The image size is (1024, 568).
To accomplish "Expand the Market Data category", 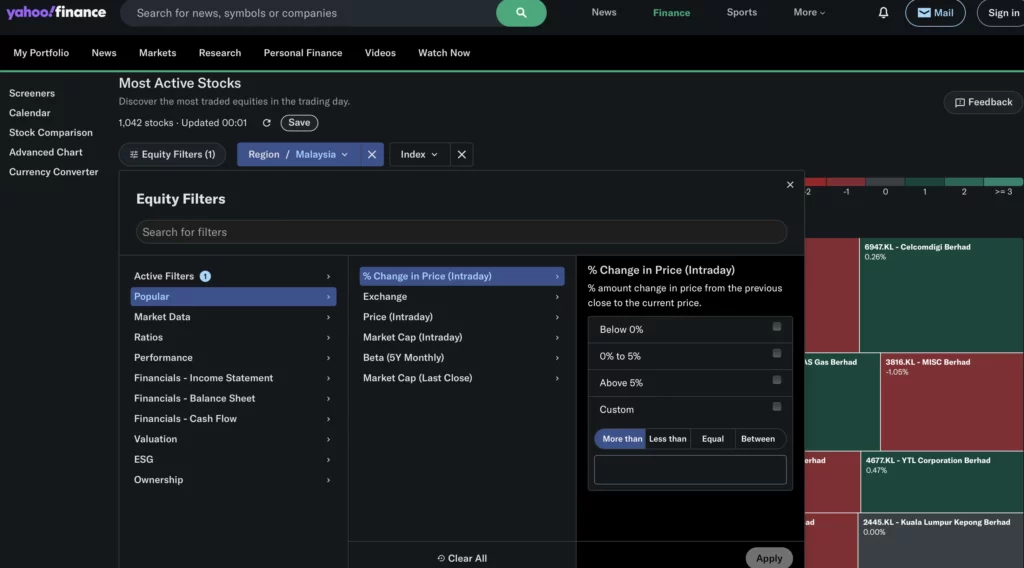I will tap(233, 317).
